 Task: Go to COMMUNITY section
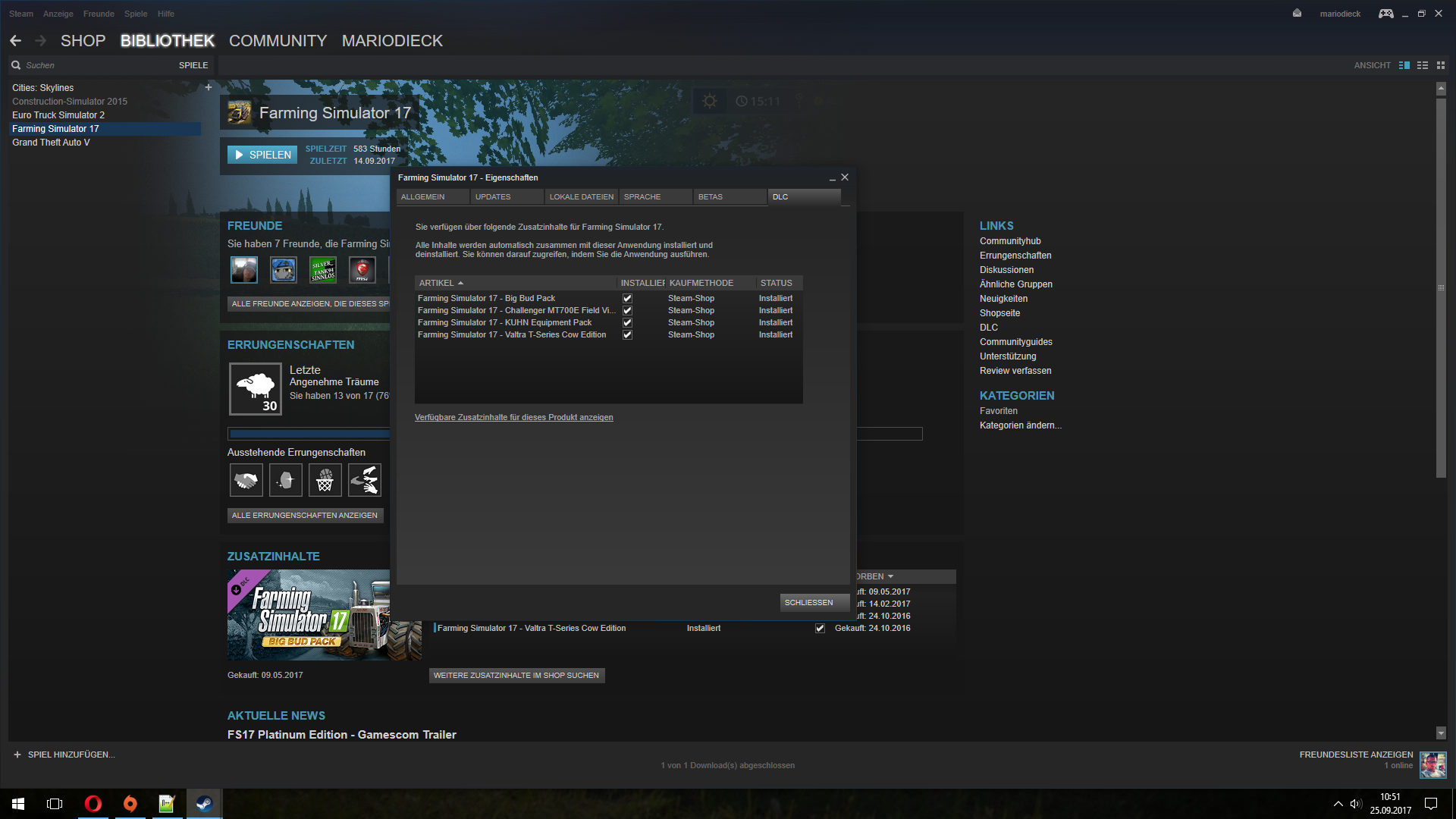click(x=278, y=41)
